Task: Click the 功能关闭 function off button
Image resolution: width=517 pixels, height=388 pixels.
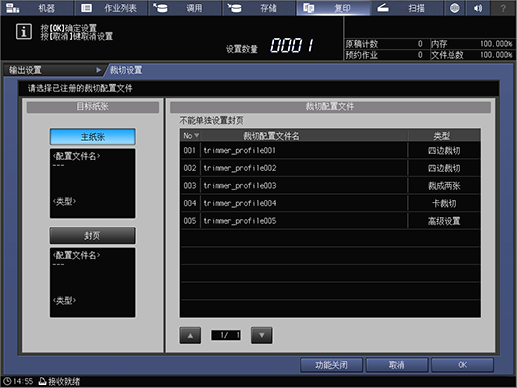Action: click(x=331, y=365)
